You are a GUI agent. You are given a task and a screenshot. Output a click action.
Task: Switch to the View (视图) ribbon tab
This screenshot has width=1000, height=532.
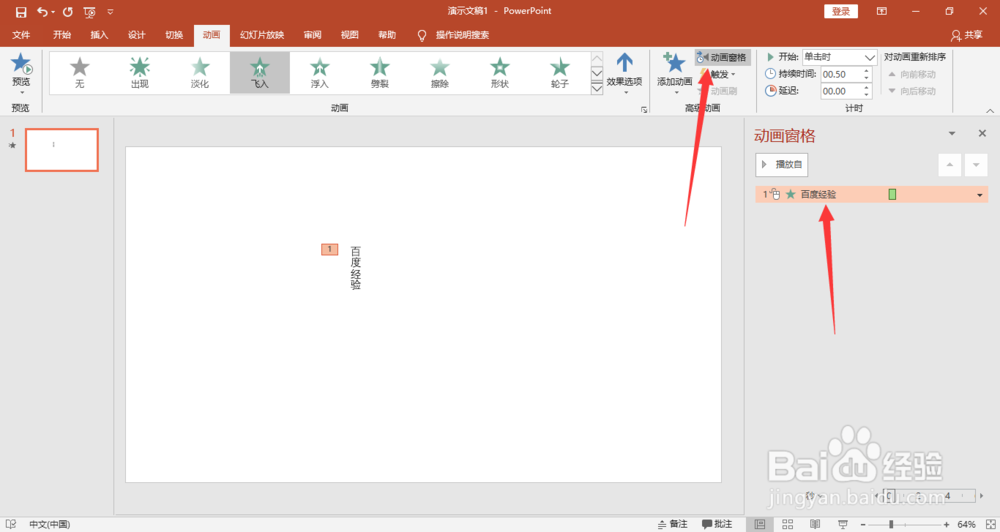[x=349, y=35]
